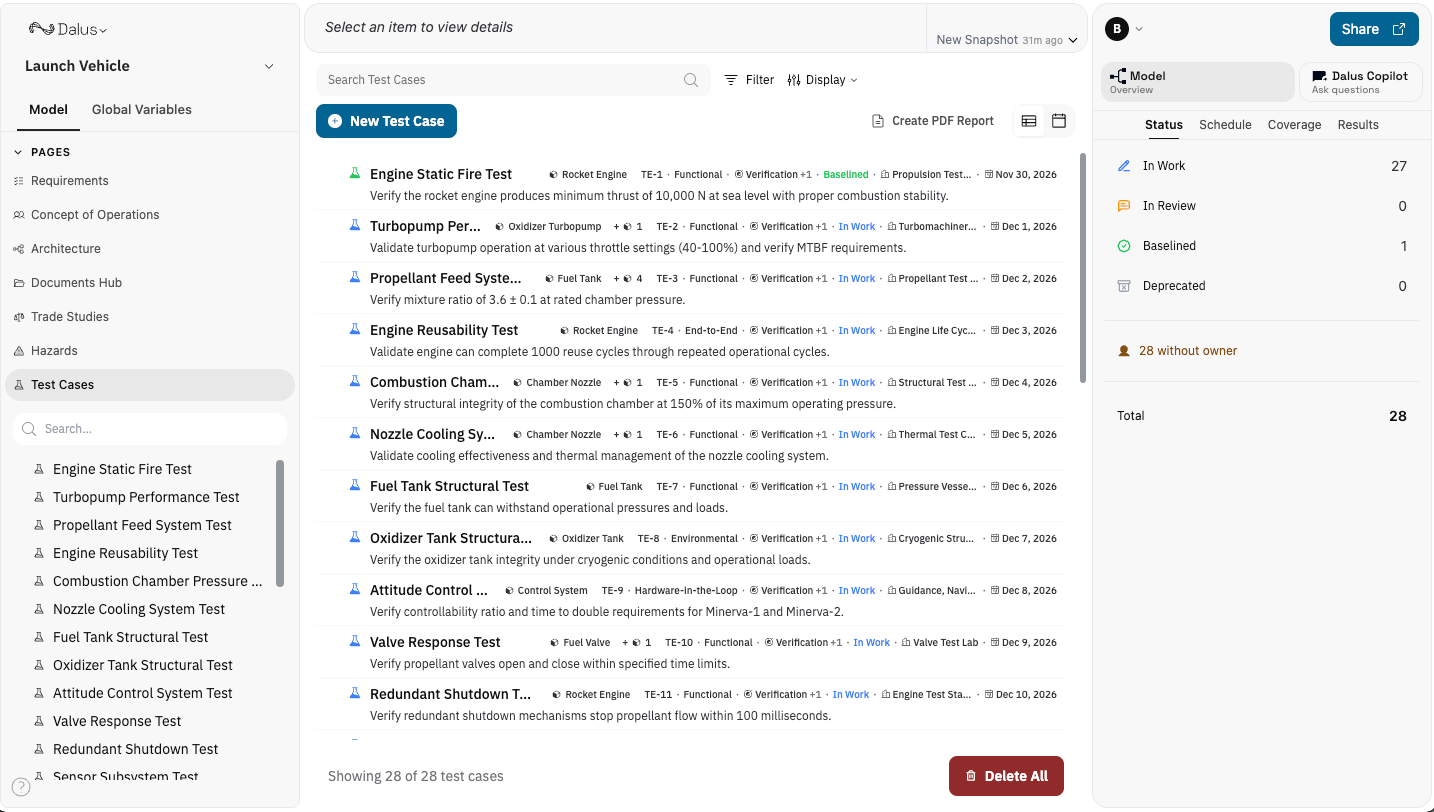Select the Schedule tab
Image resolution: width=1434 pixels, height=812 pixels.
coord(1225,125)
